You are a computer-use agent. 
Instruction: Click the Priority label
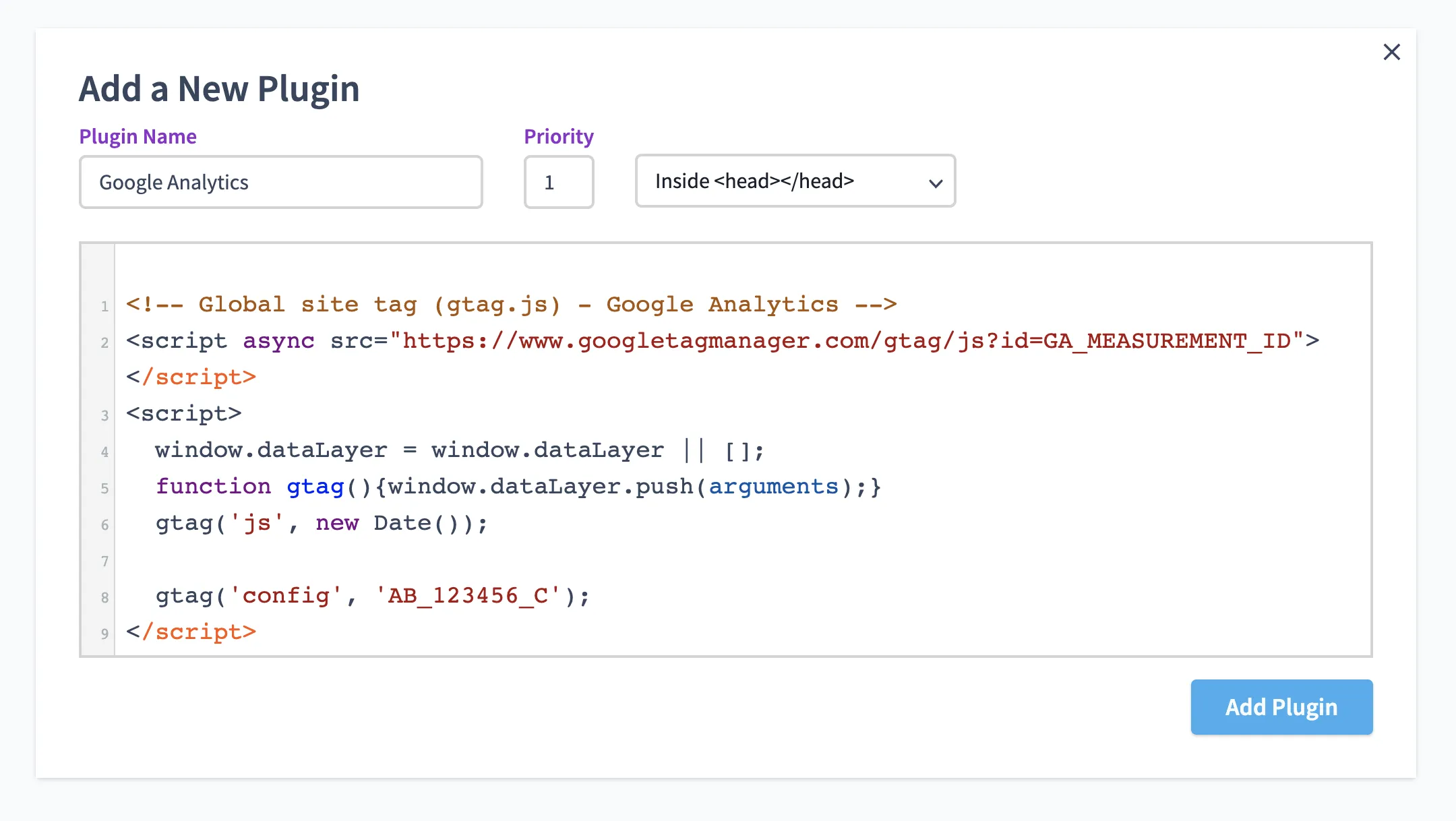click(x=558, y=137)
